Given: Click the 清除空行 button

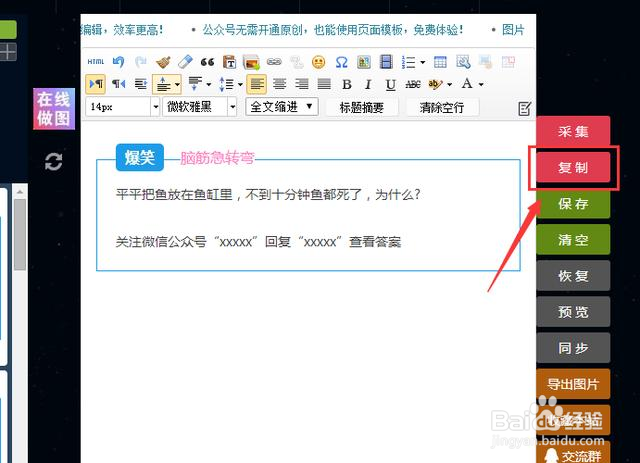Looking at the screenshot, I should (442, 107).
